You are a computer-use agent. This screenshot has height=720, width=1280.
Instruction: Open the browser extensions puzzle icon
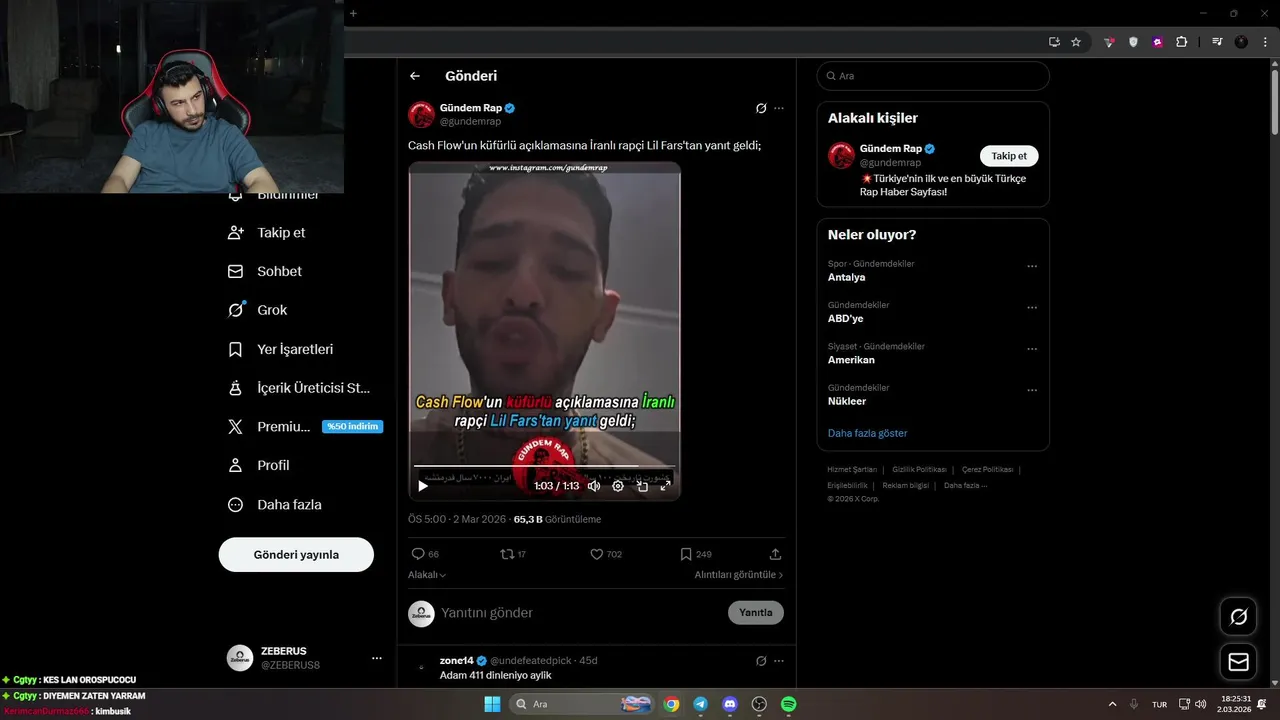[1182, 42]
